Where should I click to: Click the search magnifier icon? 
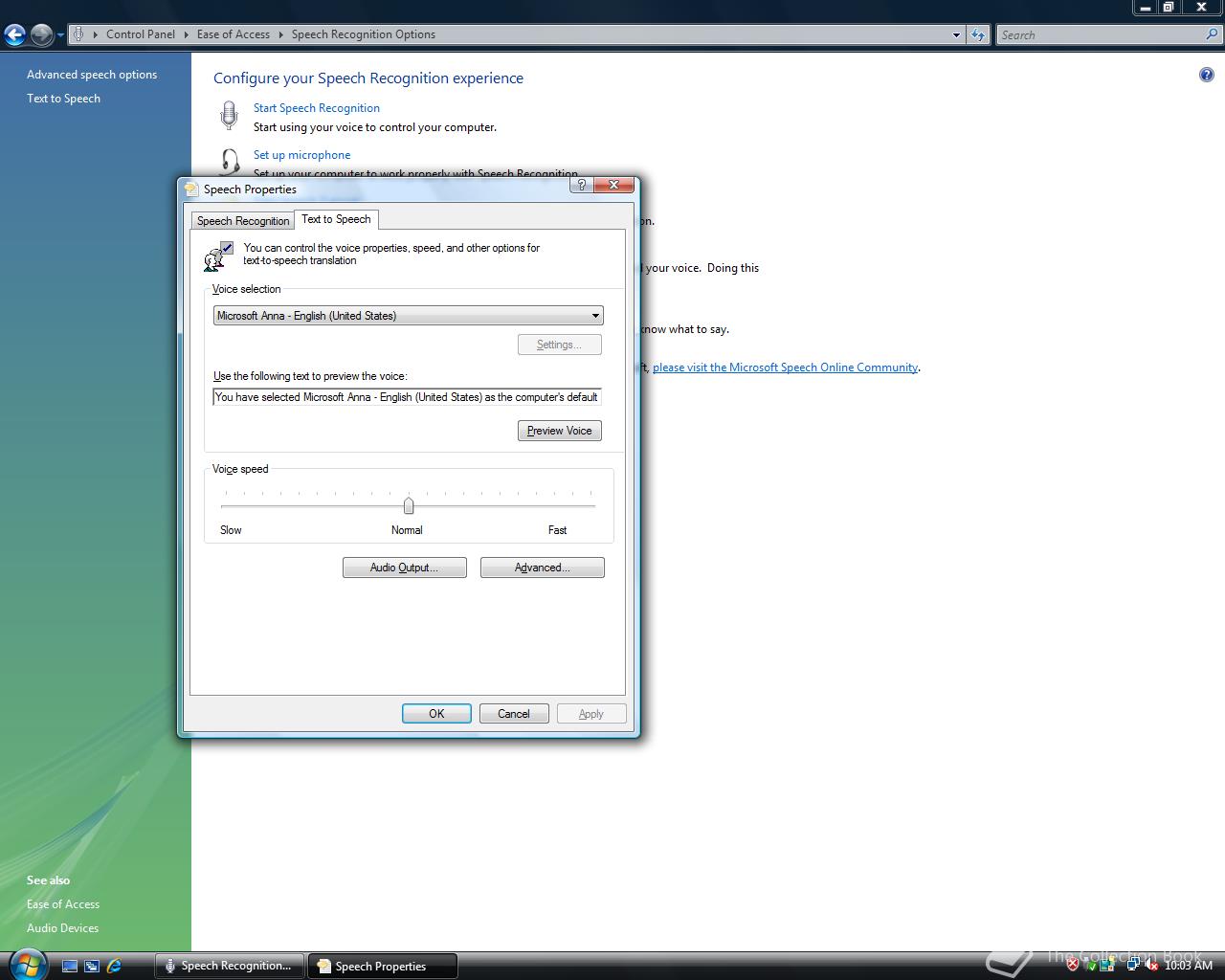click(1213, 34)
